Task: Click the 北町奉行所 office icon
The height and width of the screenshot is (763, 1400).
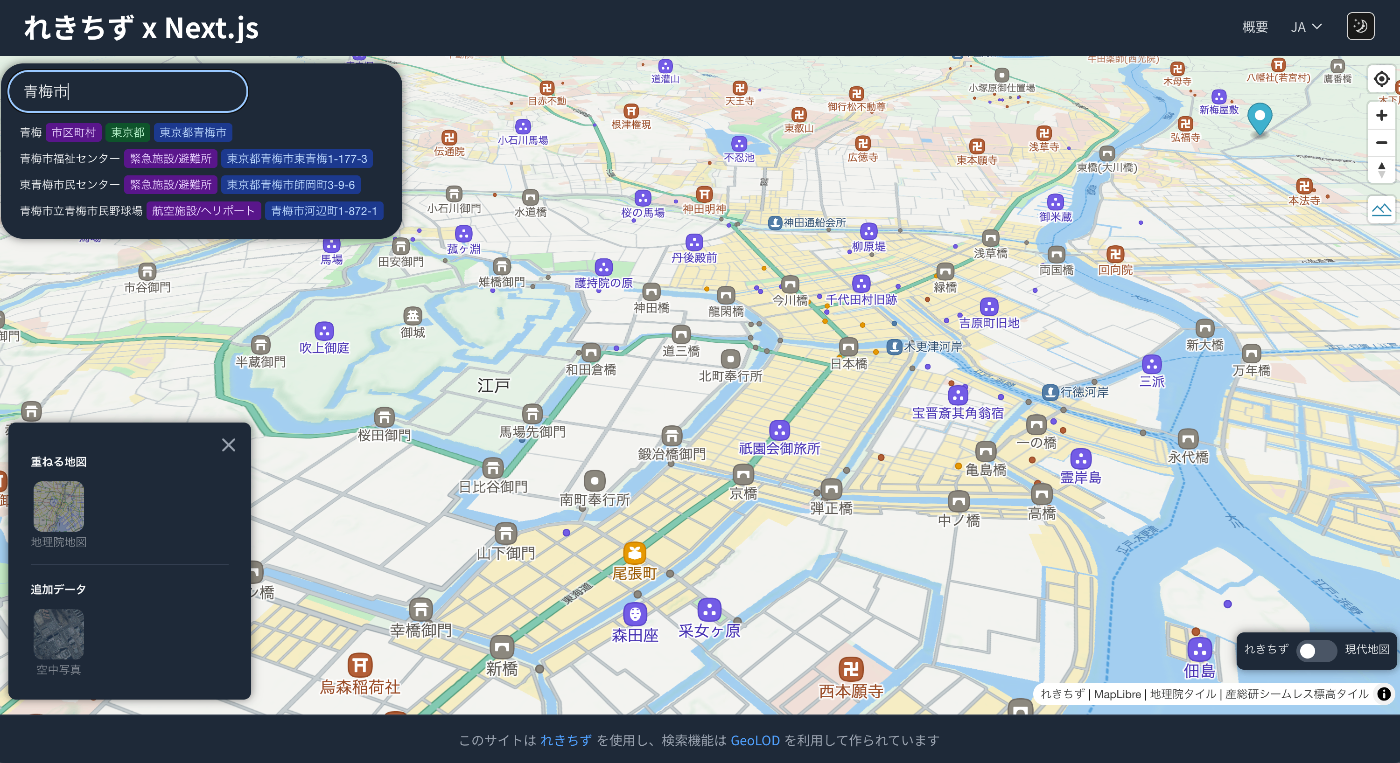Action: (x=730, y=359)
